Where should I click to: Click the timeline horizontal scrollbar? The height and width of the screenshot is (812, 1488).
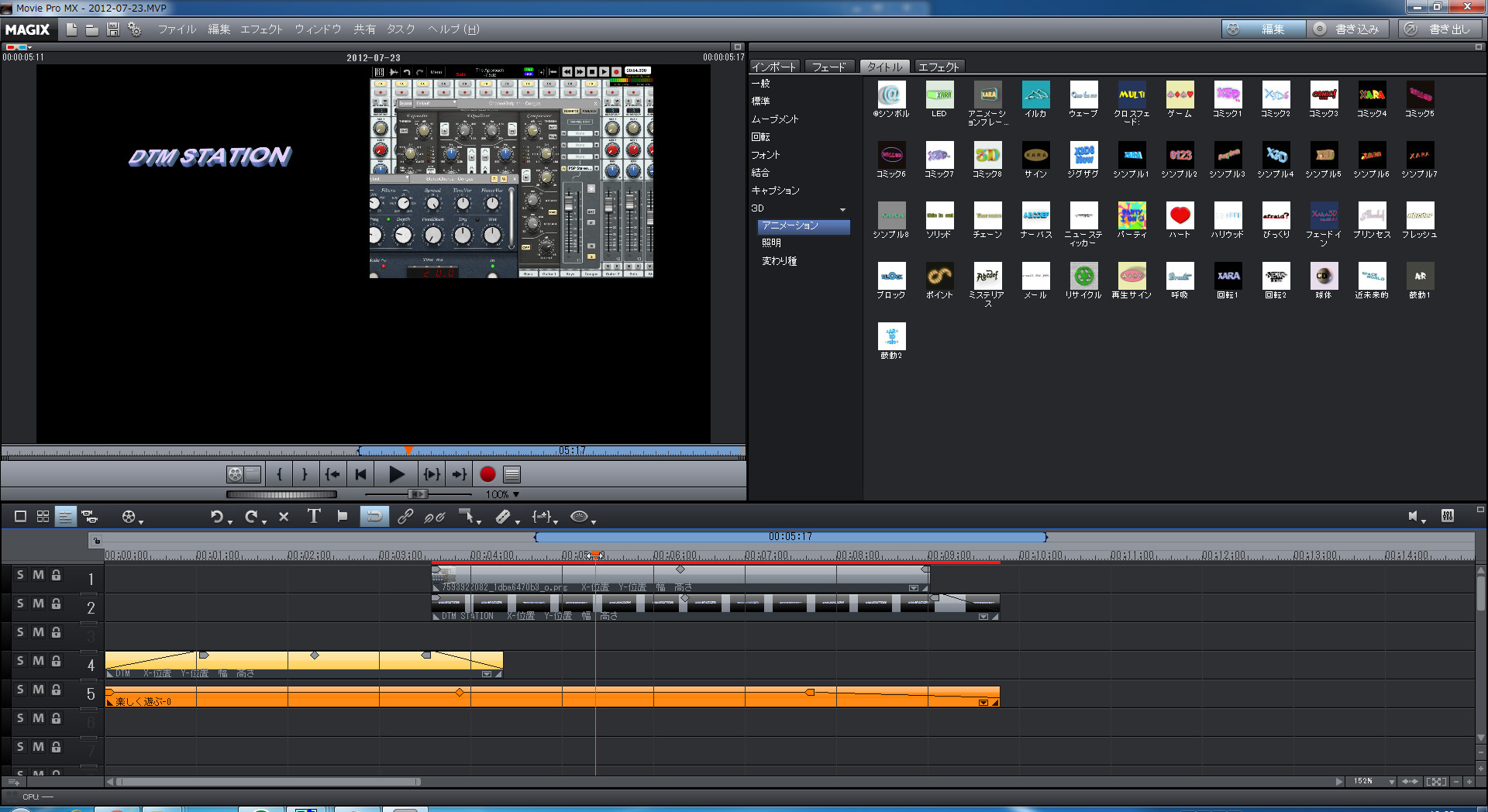click(x=267, y=782)
